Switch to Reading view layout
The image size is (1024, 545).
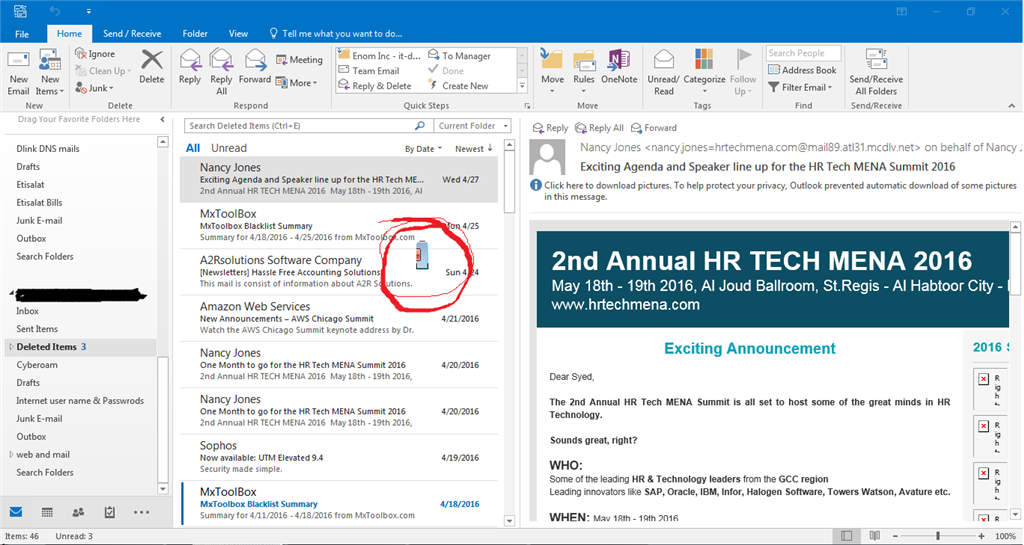(874, 536)
